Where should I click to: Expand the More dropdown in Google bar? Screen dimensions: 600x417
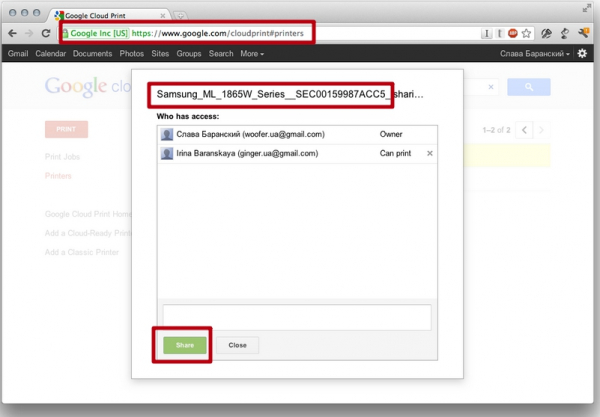(252, 53)
